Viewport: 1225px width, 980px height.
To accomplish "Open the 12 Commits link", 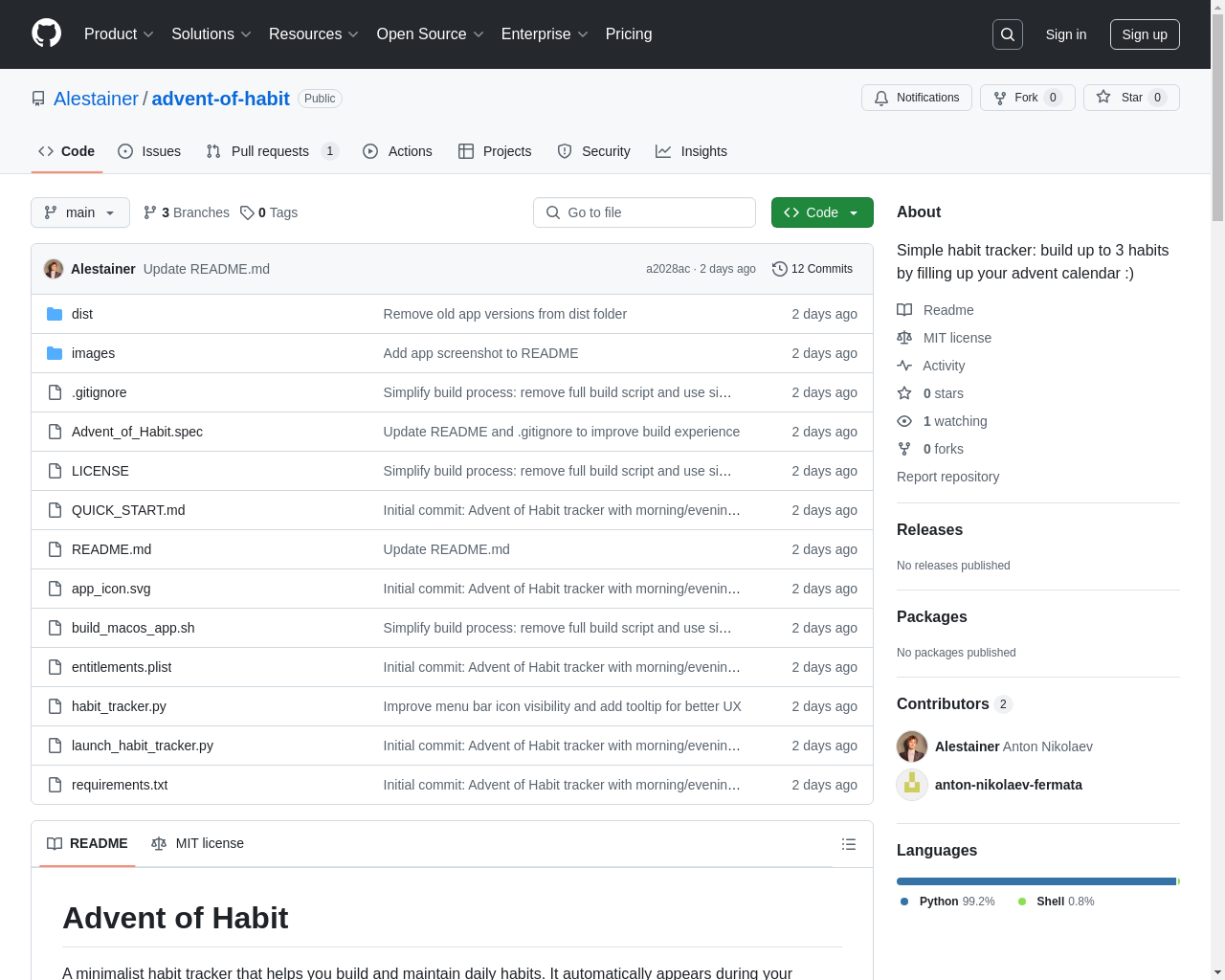I will click(813, 269).
